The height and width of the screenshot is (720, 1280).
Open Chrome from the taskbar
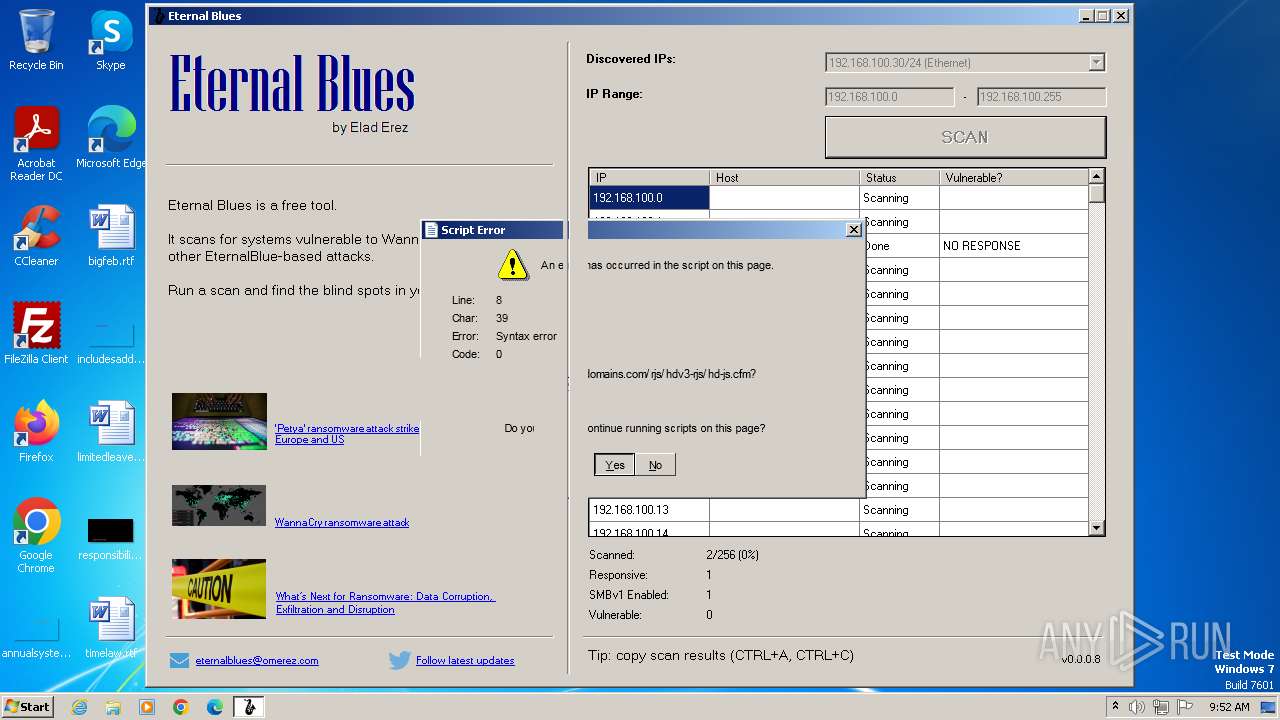[181, 707]
